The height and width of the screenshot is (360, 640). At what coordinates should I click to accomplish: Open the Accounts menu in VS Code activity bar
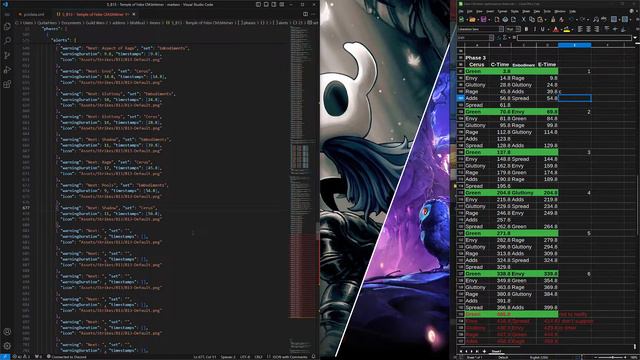point(7,332)
